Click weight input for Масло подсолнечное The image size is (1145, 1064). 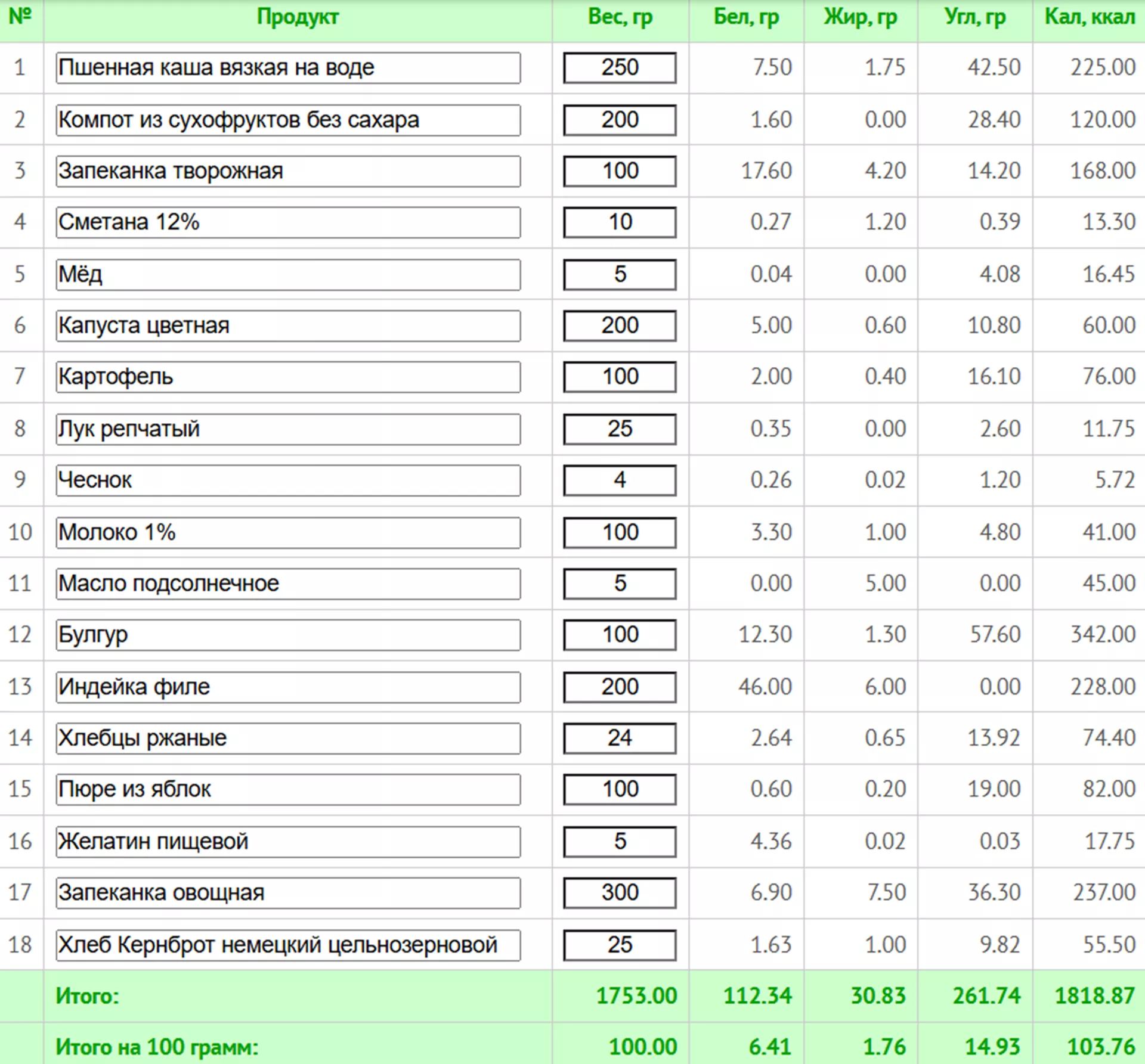[620, 584]
